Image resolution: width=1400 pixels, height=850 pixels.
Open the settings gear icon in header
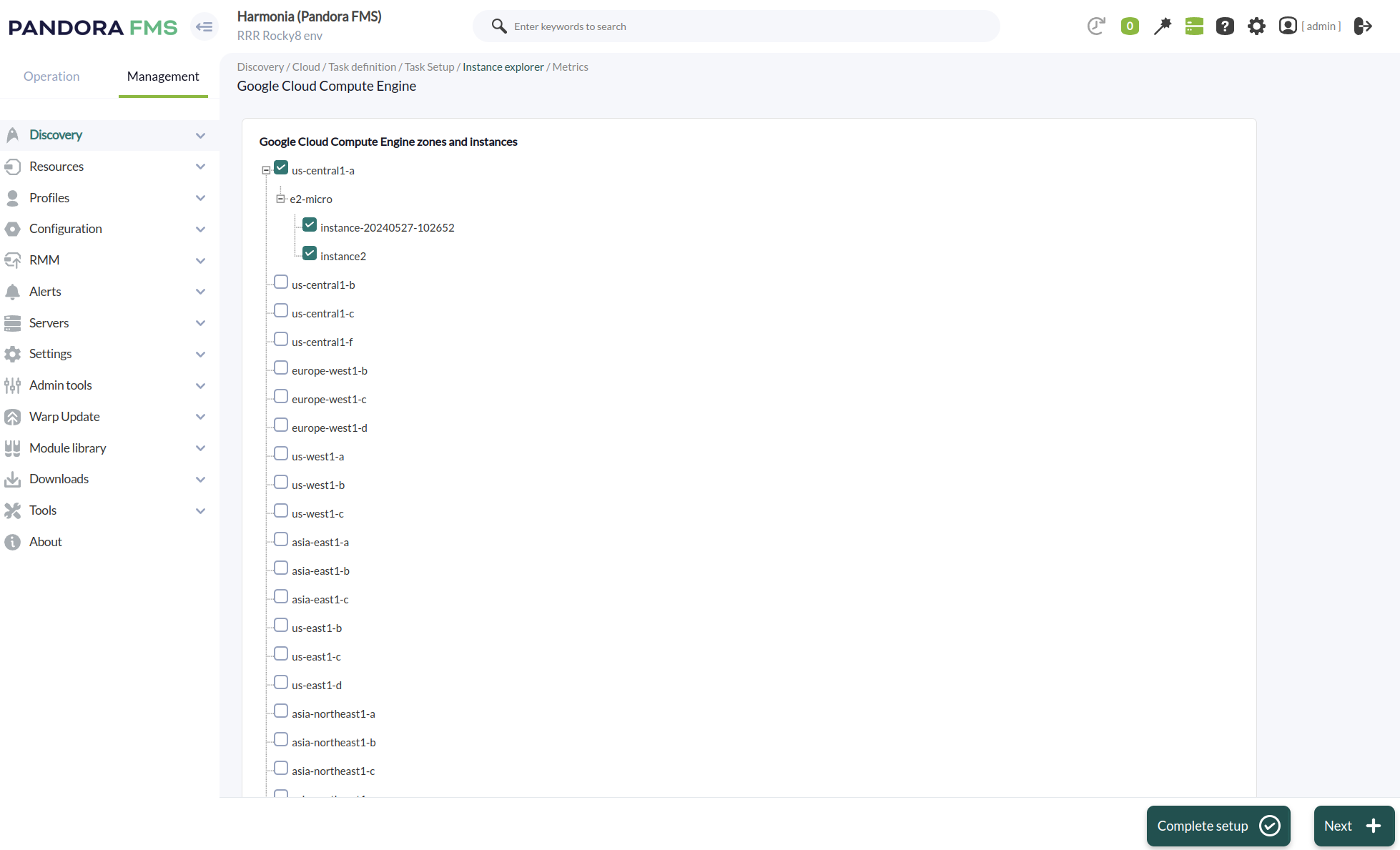[1256, 26]
